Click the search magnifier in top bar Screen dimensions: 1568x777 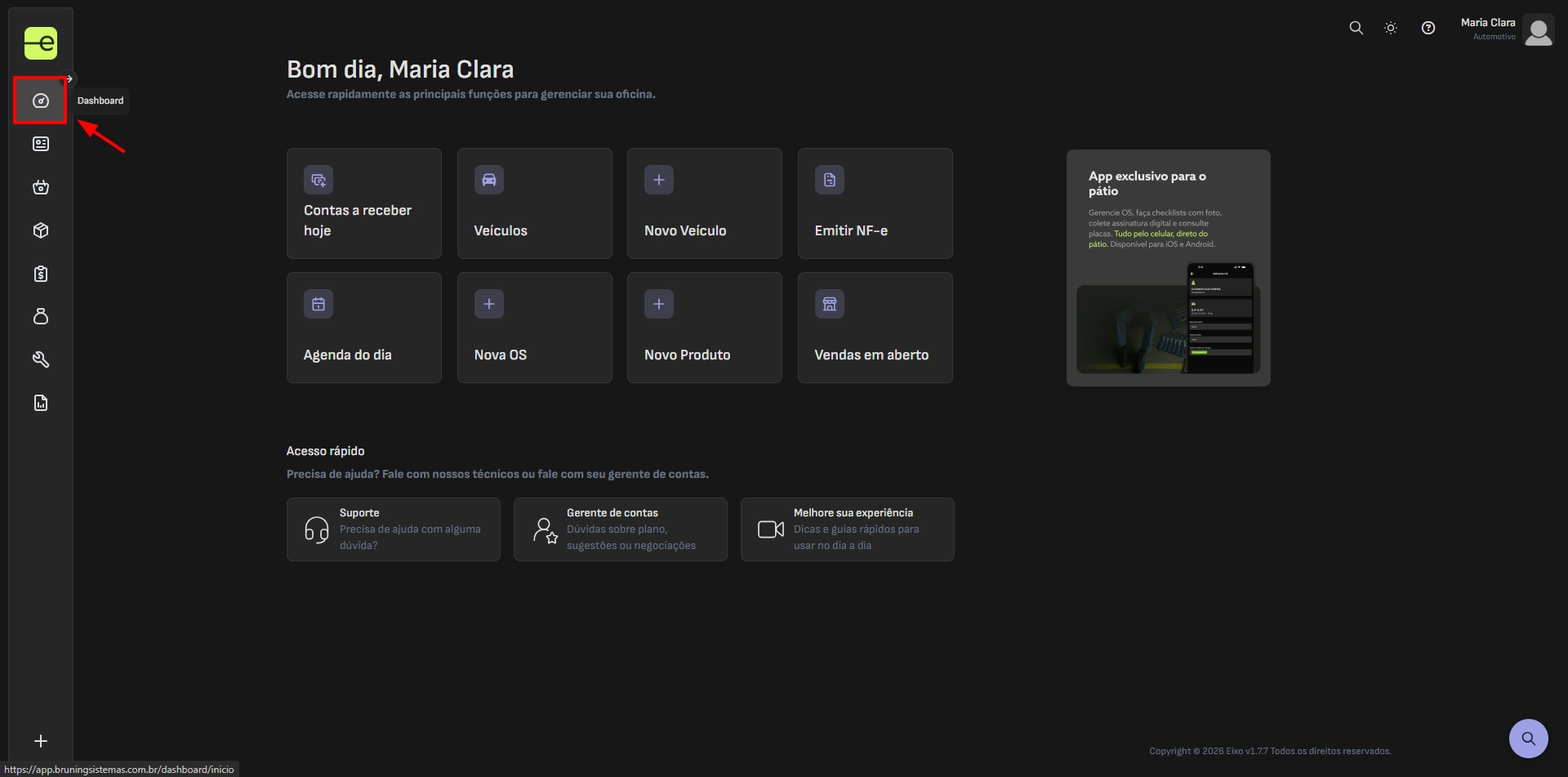pyautogui.click(x=1356, y=28)
